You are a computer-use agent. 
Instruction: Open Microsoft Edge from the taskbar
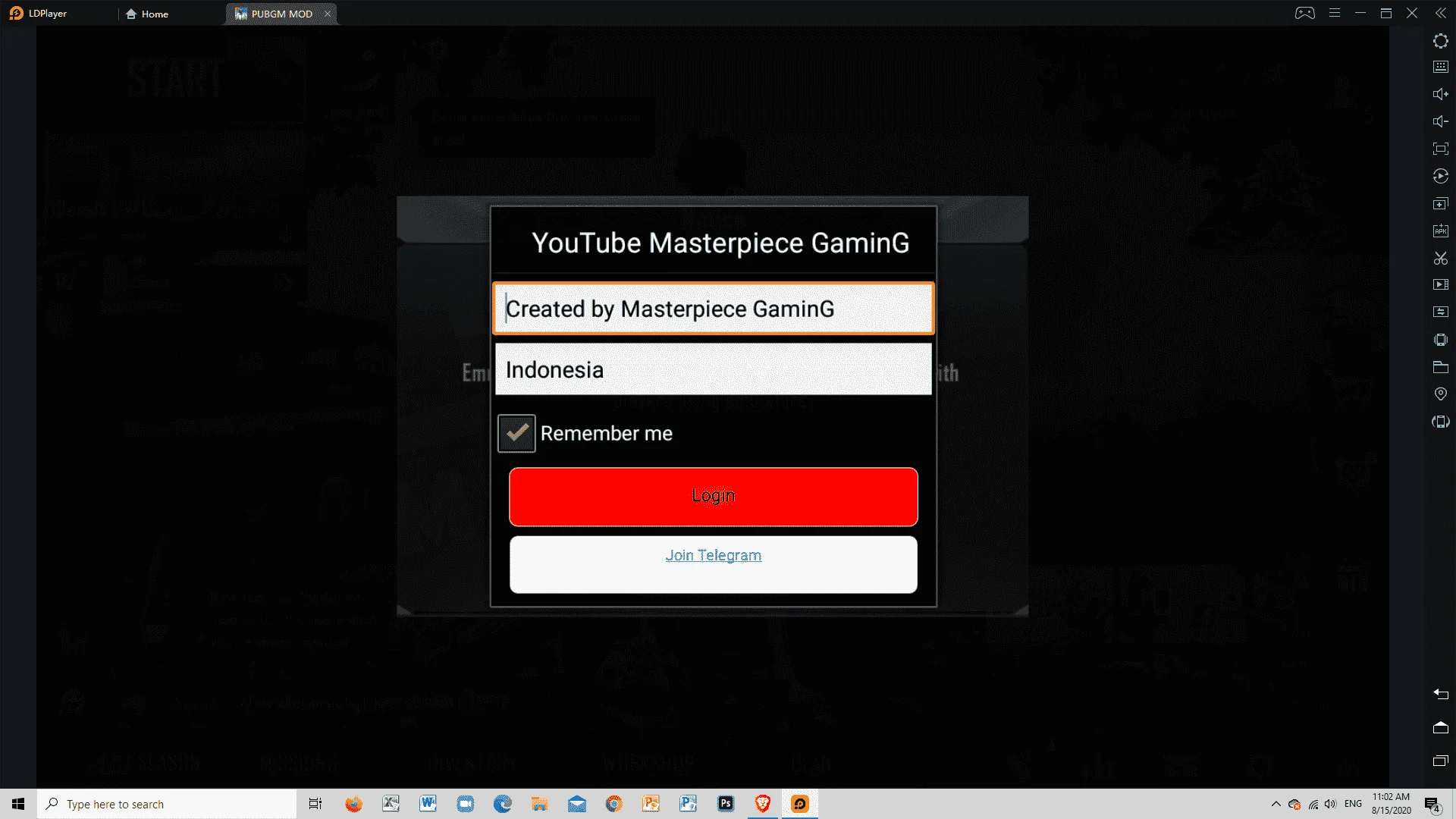pos(502,804)
